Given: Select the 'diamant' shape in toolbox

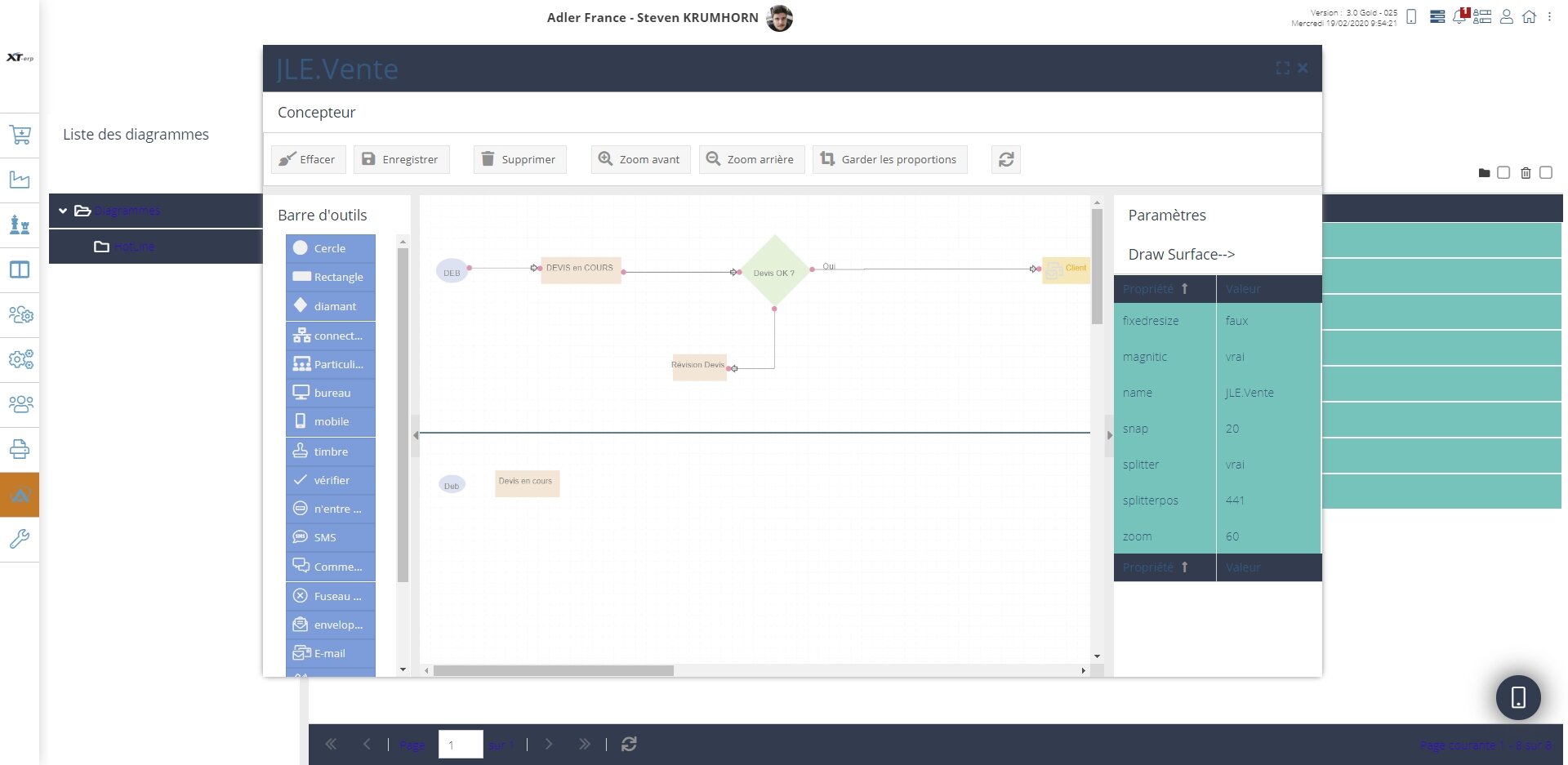Looking at the screenshot, I should 331,306.
